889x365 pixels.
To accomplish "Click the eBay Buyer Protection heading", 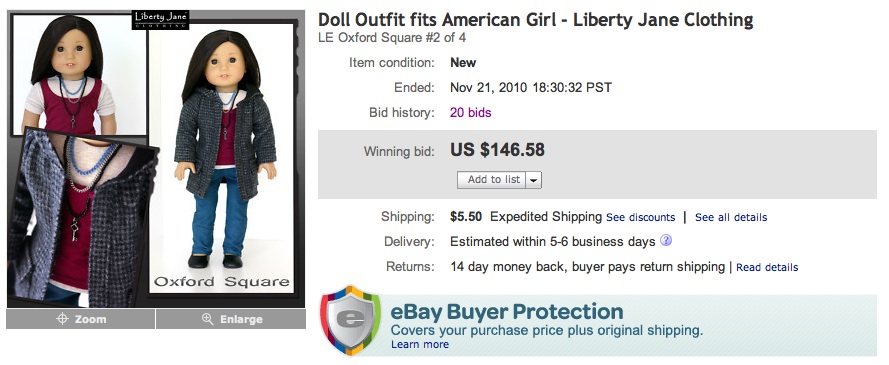I will coord(507,312).
